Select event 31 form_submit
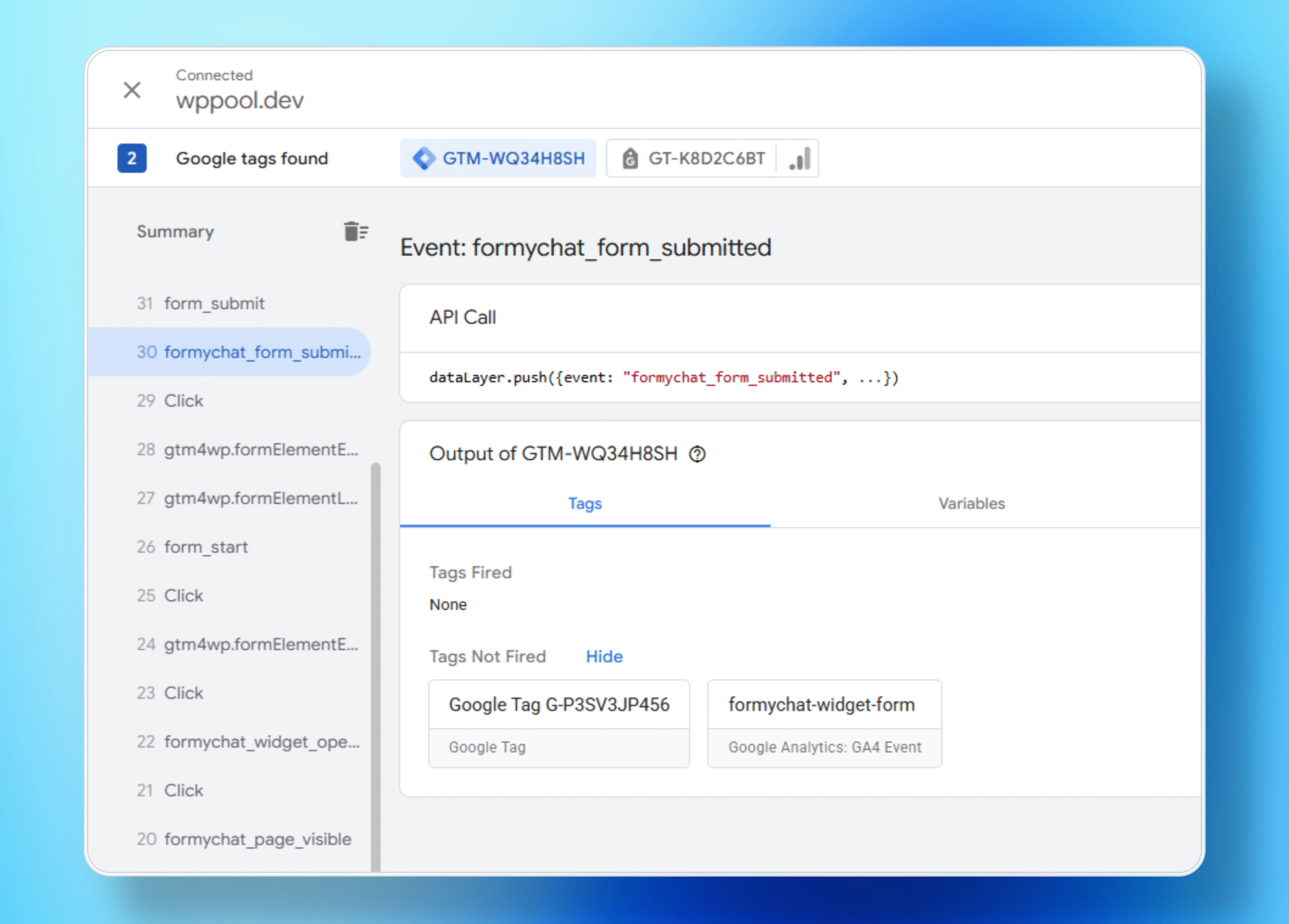Image resolution: width=1289 pixels, height=924 pixels. click(x=229, y=303)
